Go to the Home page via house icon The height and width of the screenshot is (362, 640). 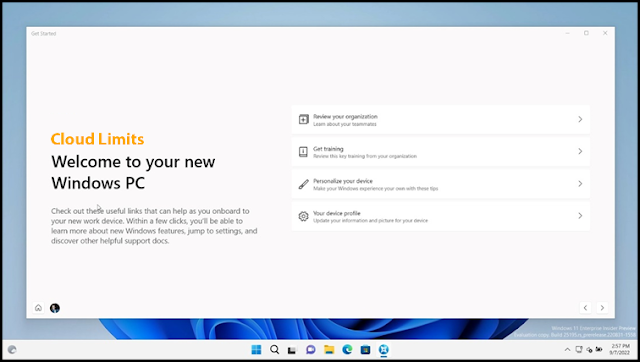click(38, 308)
